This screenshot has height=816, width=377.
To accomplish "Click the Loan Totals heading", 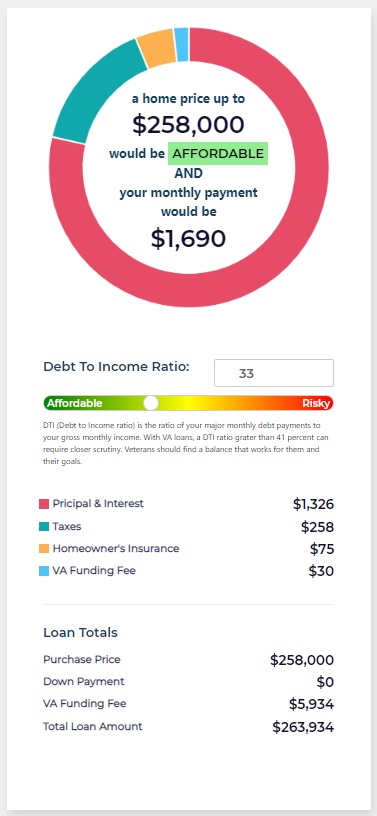I will click(x=80, y=633).
